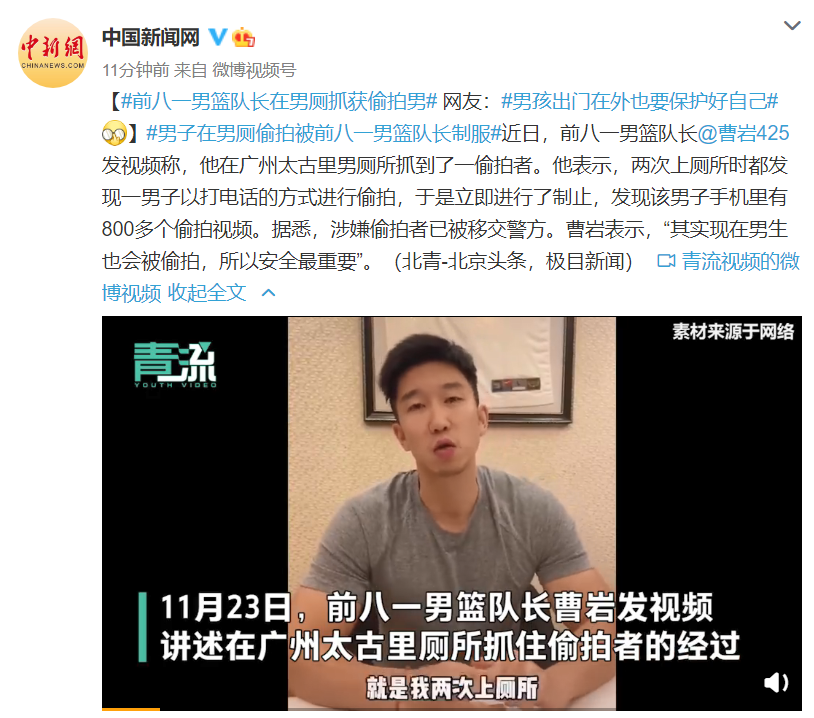814x718 pixels.
Task: Collapse the post with 收起全文
Action: [x=207, y=293]
